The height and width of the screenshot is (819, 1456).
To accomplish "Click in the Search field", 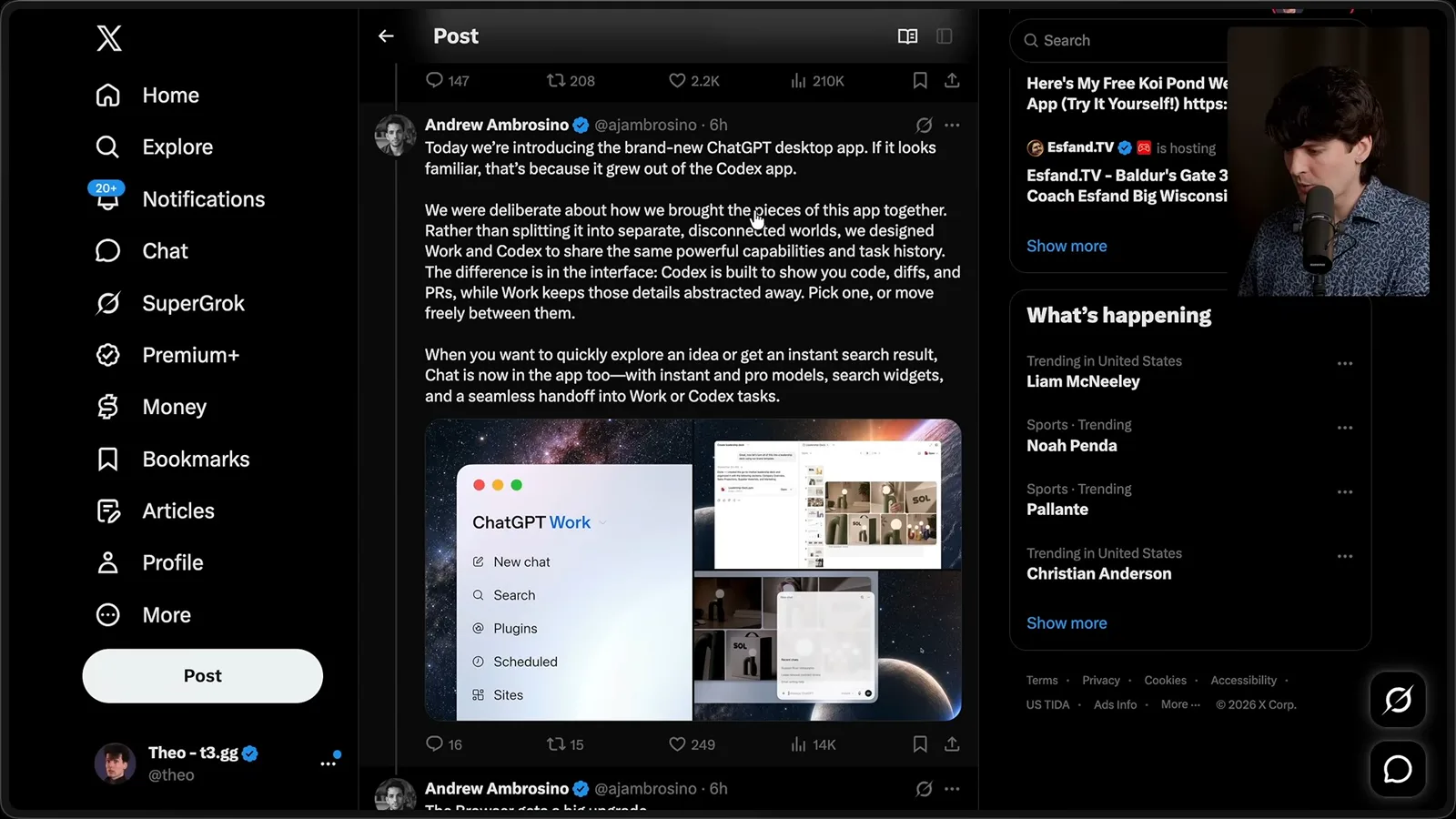I will (1119, 41).
